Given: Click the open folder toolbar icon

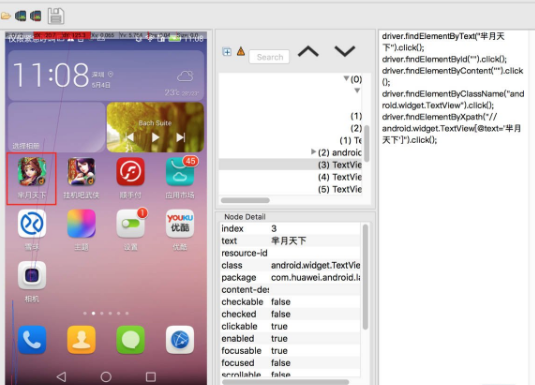Looking at the screenshot, I should [5, 16].
